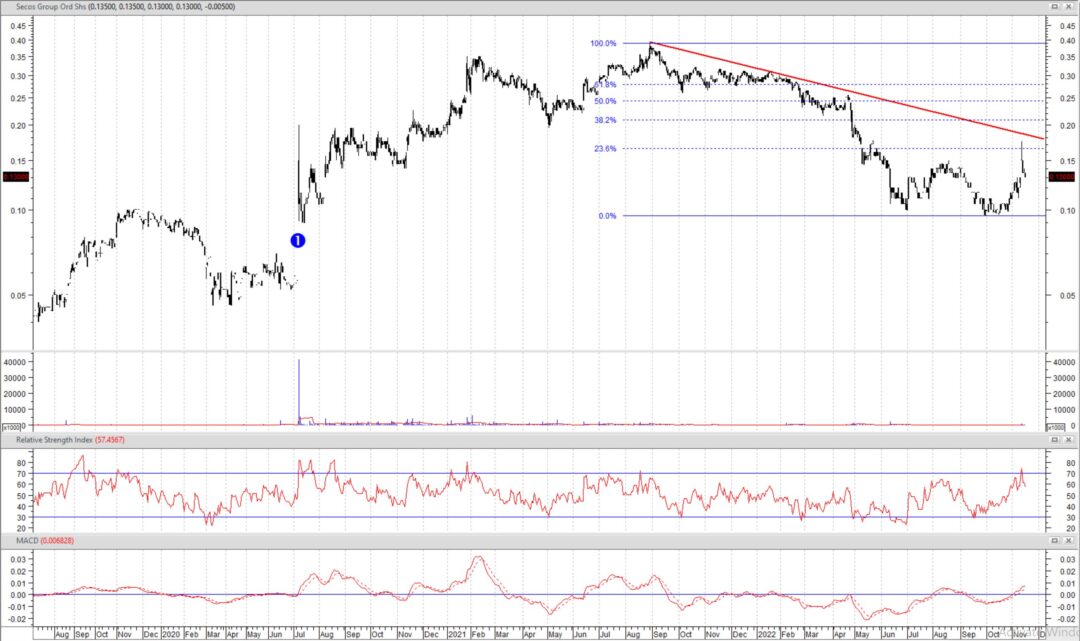Click the red last-price tag on right axis
This screenshot has width=1080, height=641.
pos(1061,177)
